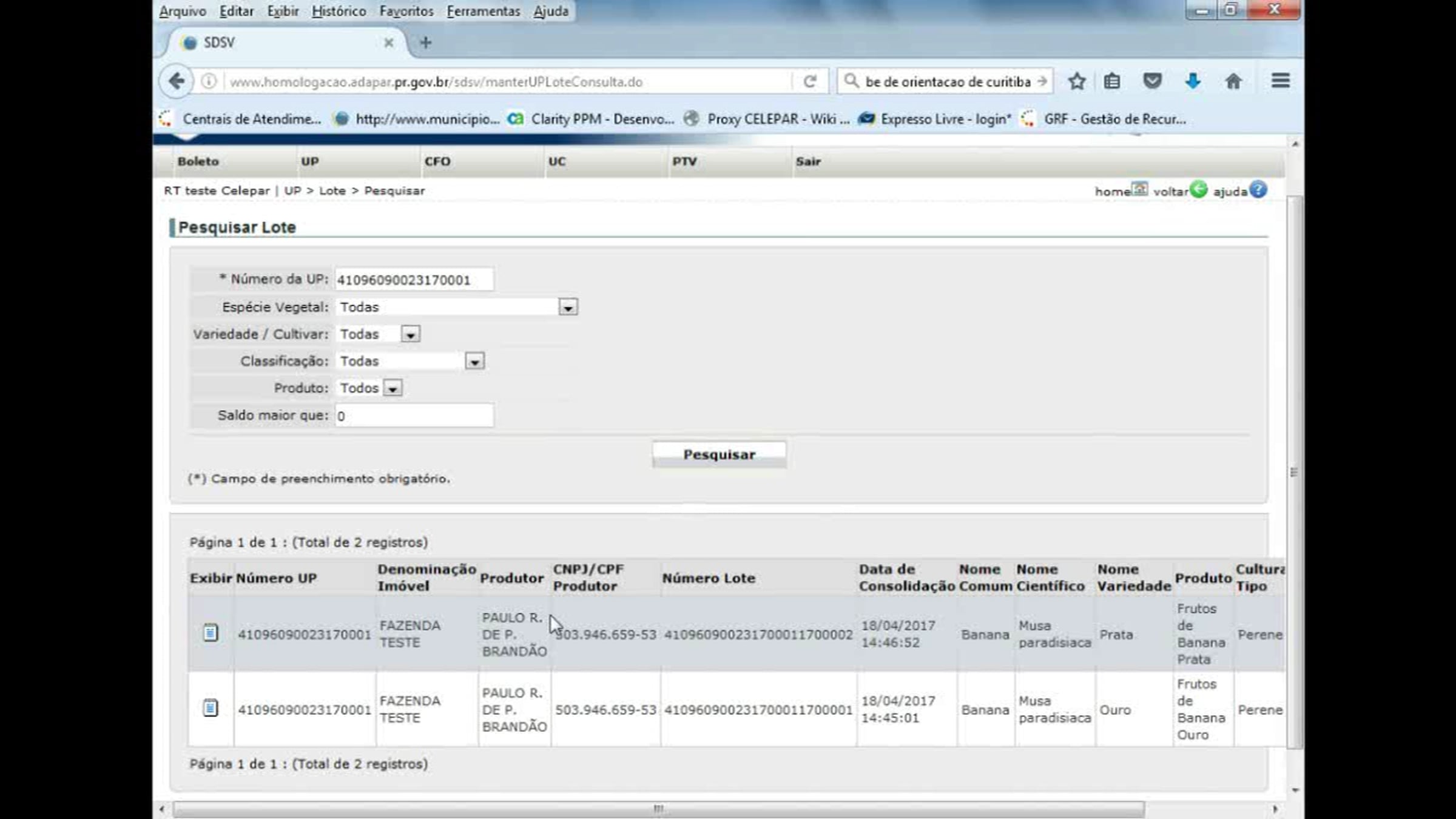Open the Exibir menu
The height and width of the screenshot is (819, 1456).
[283, 11]
